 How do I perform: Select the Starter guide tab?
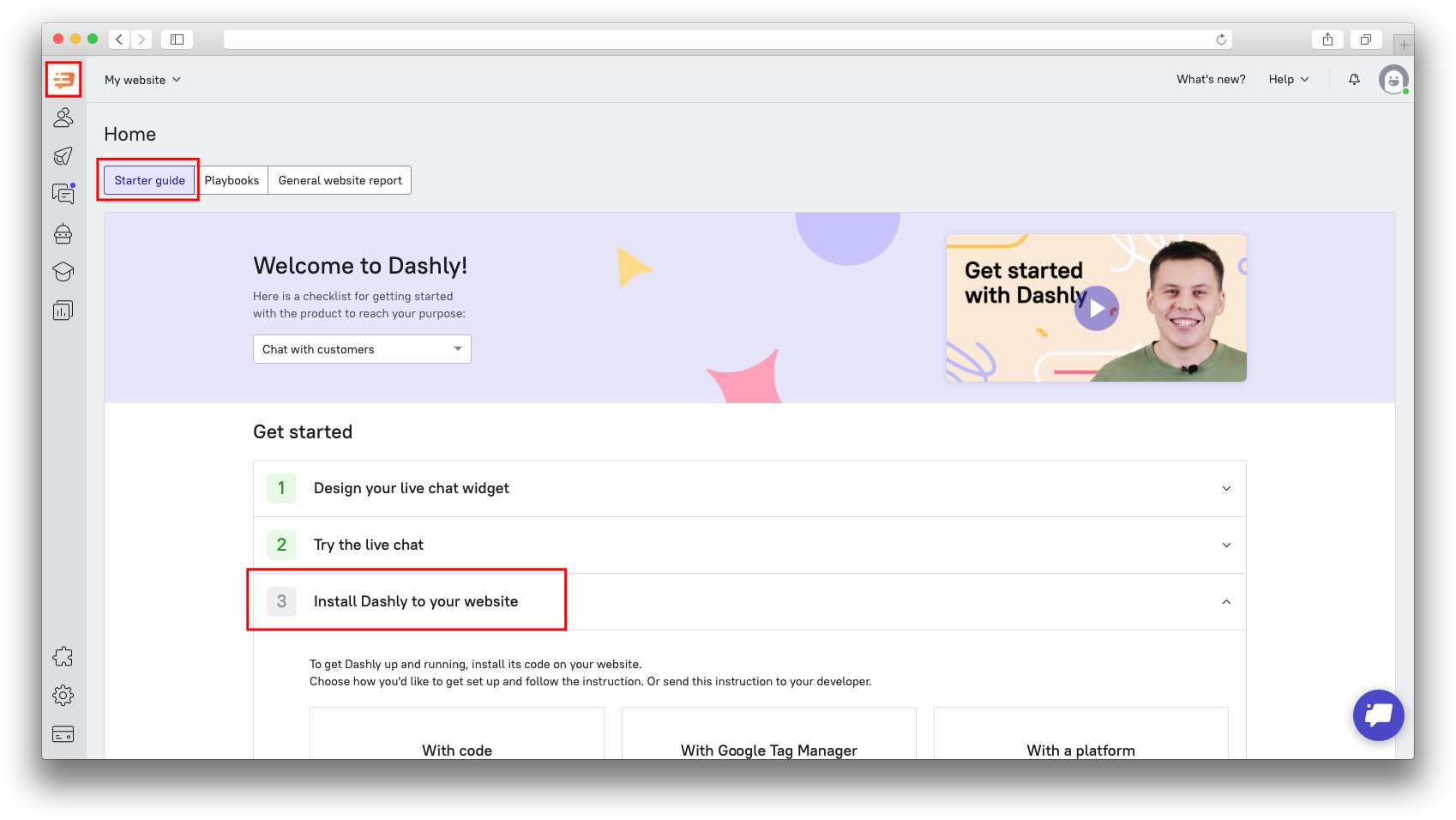(x=150, y=180)
